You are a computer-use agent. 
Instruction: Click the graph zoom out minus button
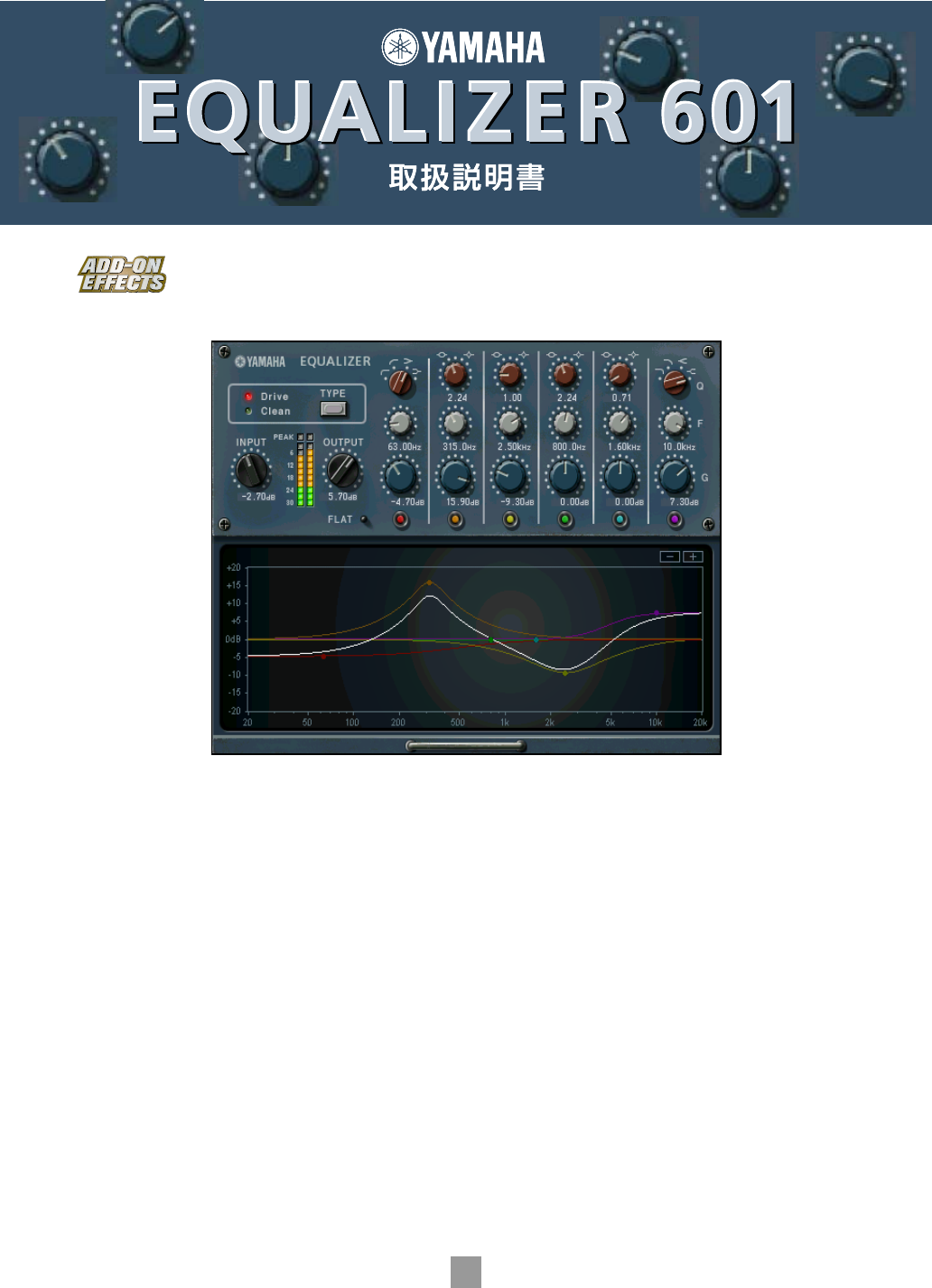(x=670, y=556)
